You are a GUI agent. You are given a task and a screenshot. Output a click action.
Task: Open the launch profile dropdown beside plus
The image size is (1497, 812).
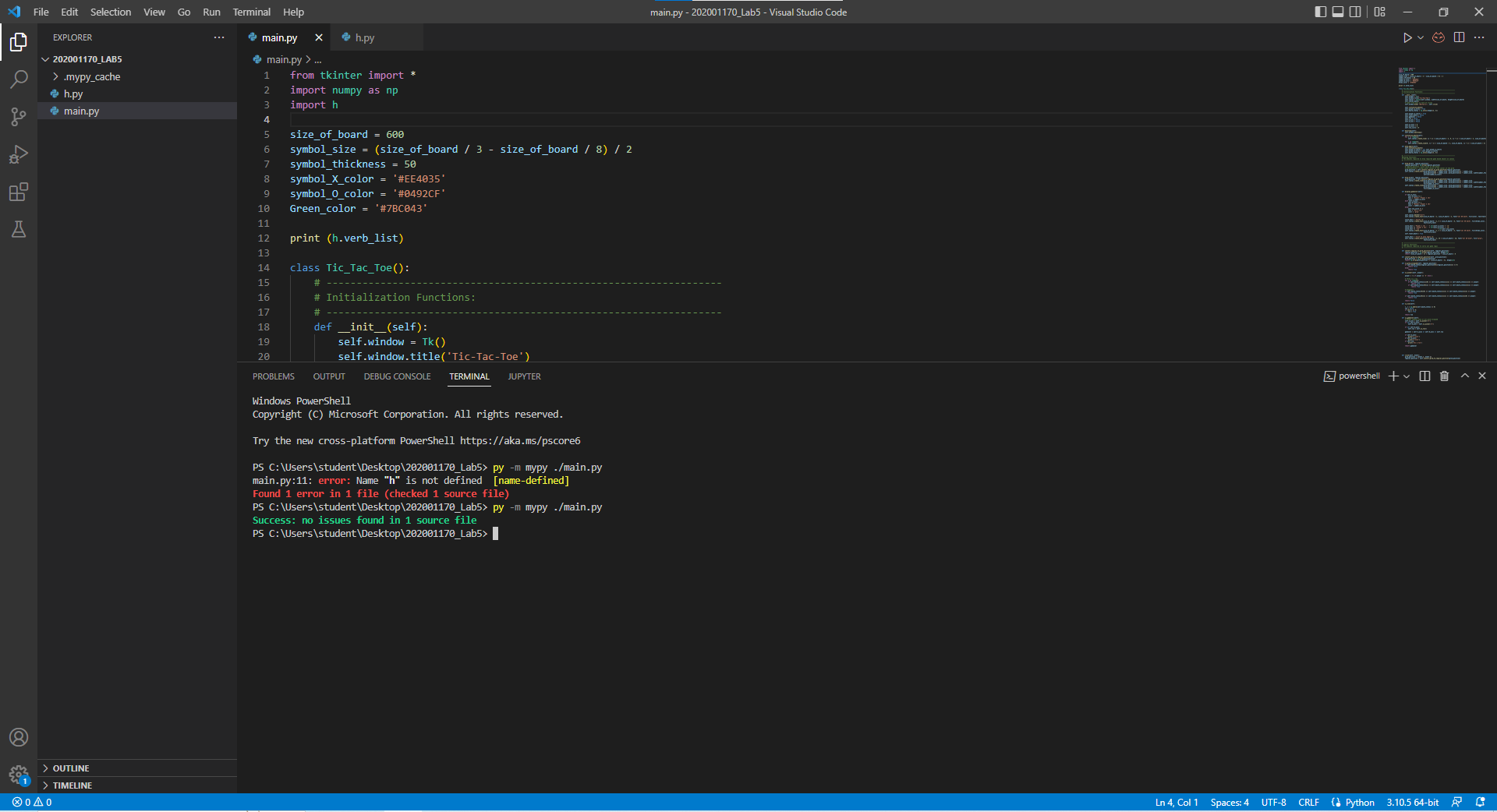[1407, 376]
